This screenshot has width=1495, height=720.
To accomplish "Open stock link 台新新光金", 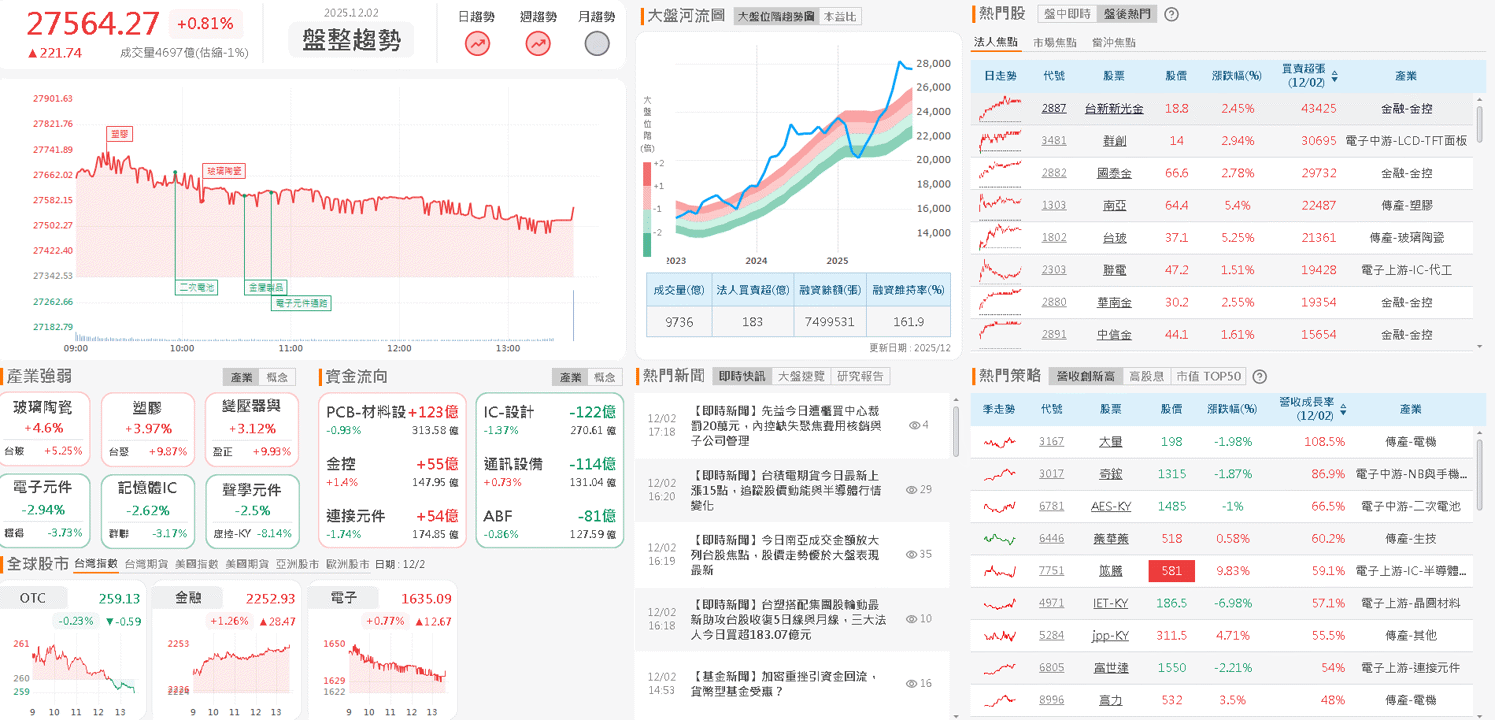I will tap(1114, 108).
